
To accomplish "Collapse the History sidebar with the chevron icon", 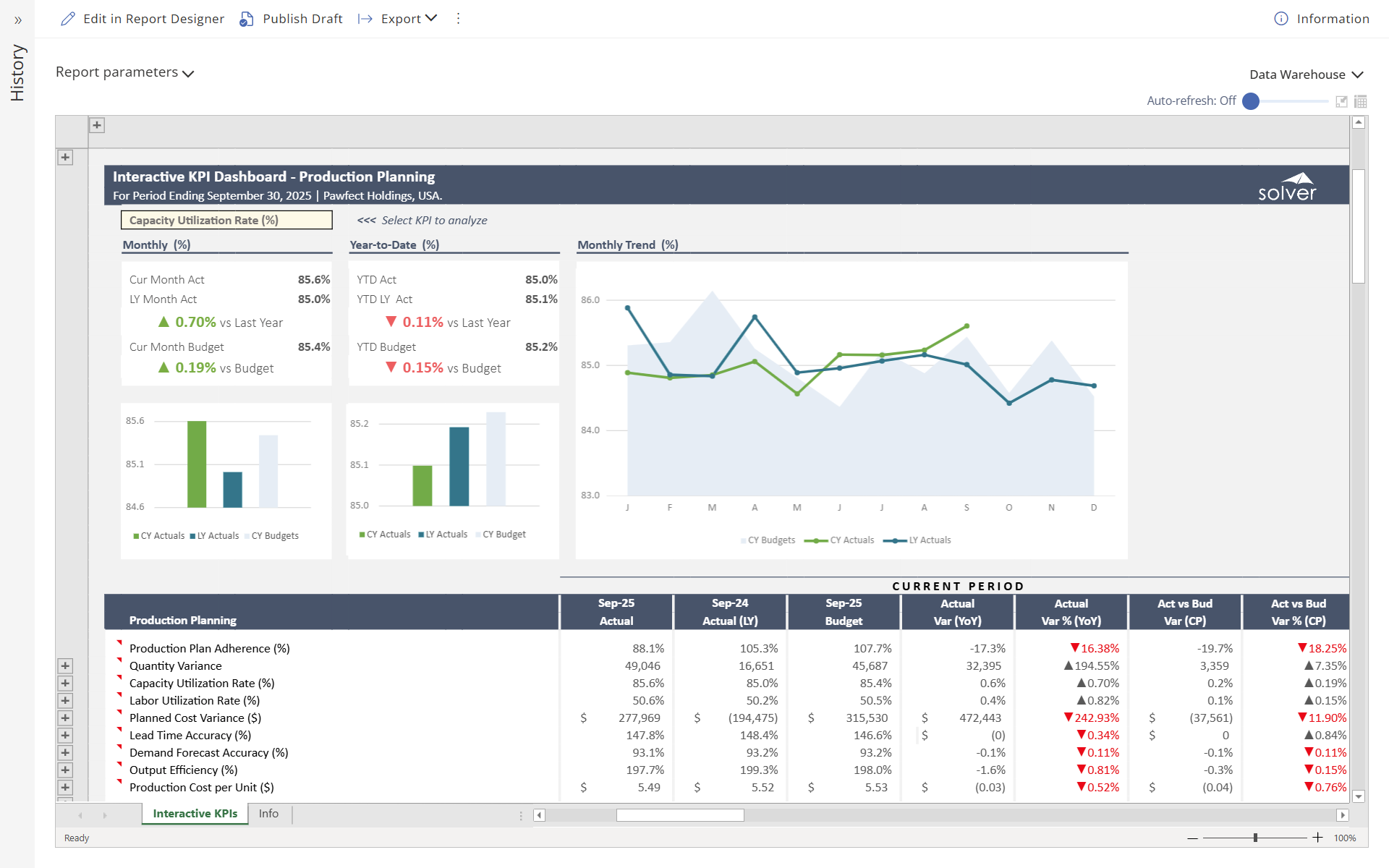I will [x=17, y=20].
